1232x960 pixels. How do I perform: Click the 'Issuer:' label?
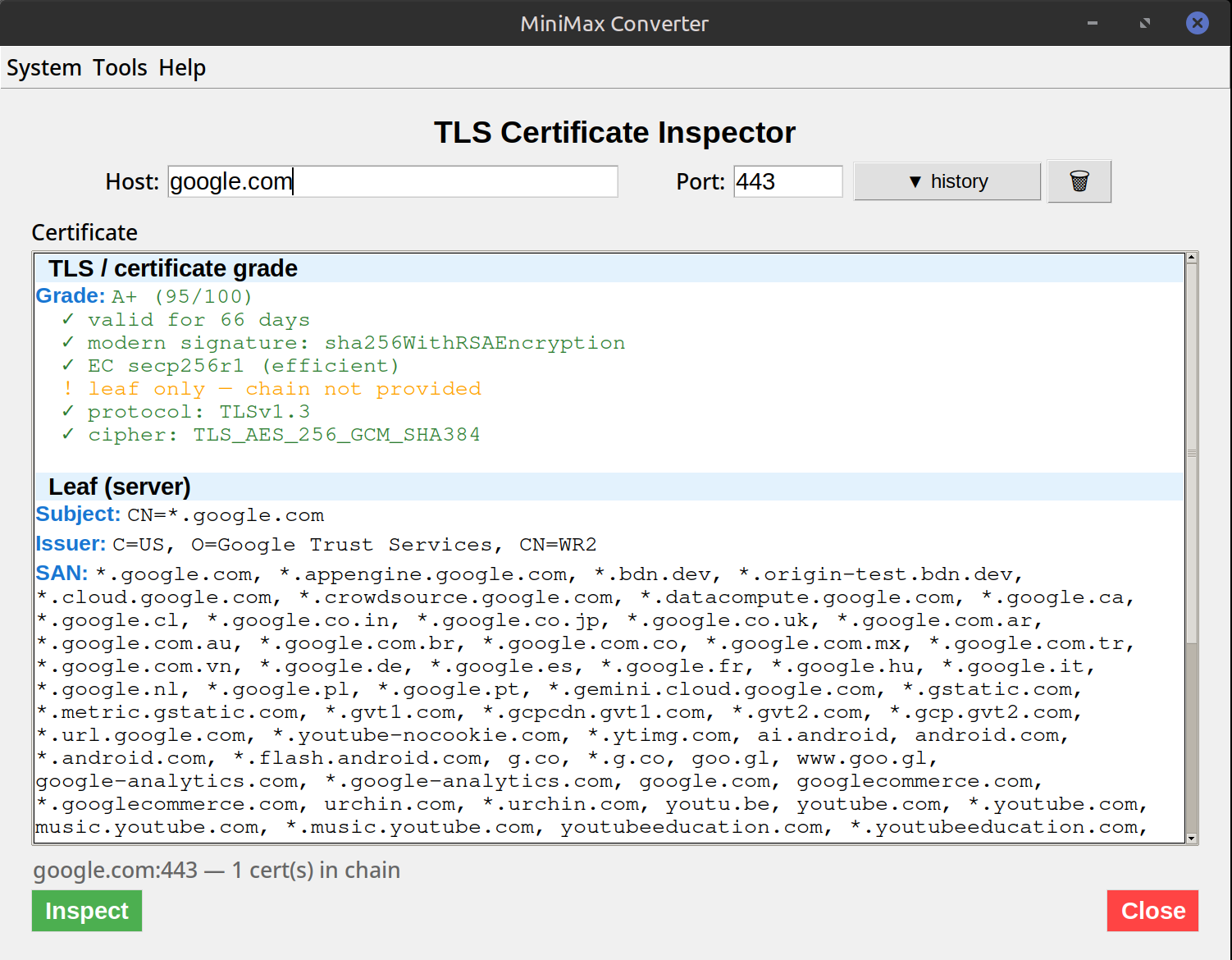pyautogui.click(x=71, y=544)
